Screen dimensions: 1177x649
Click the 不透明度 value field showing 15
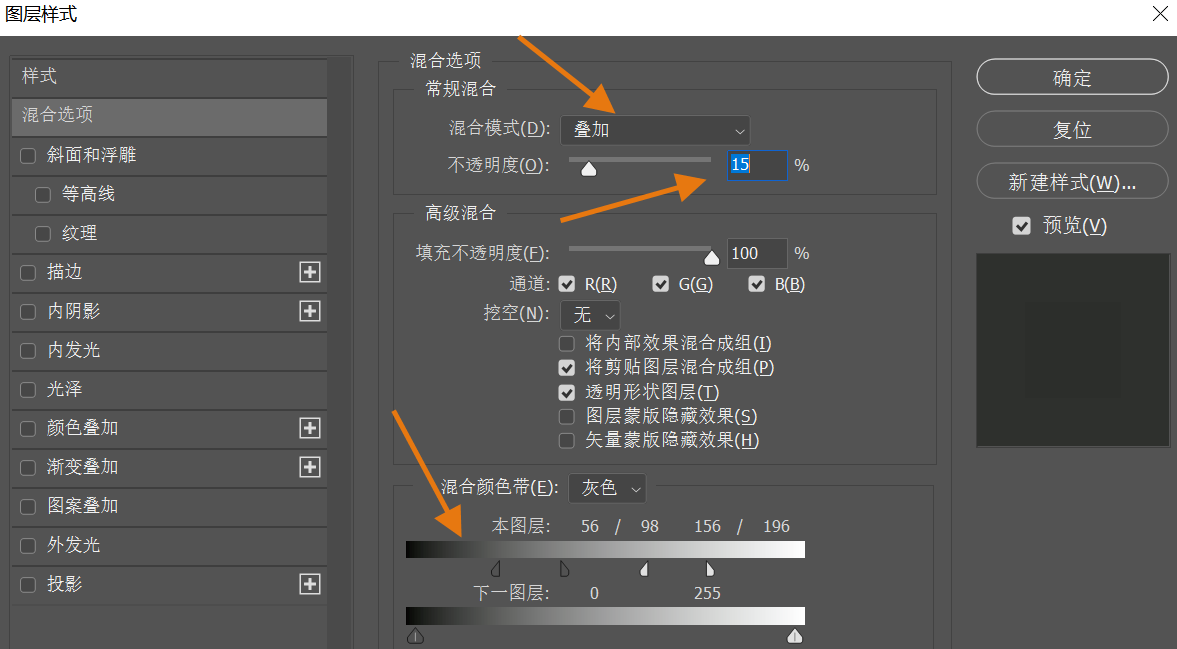click(757, 165)
